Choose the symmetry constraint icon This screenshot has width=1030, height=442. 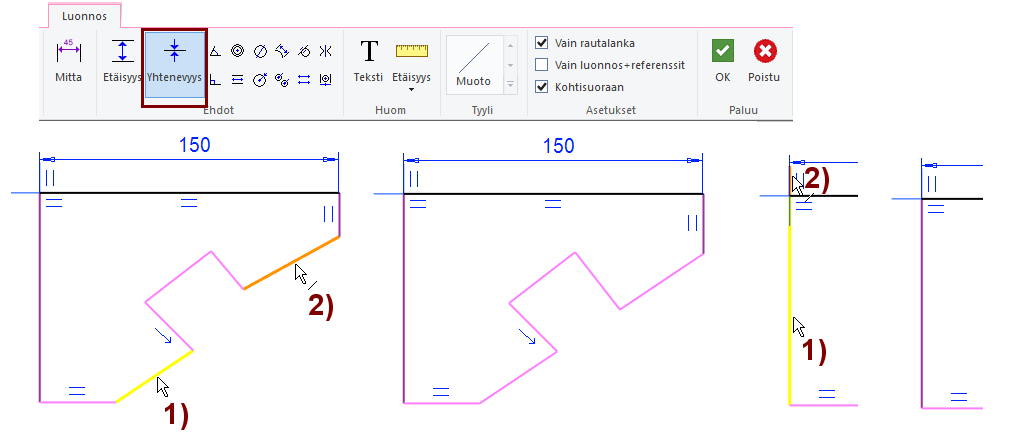(x=325, y=51)
